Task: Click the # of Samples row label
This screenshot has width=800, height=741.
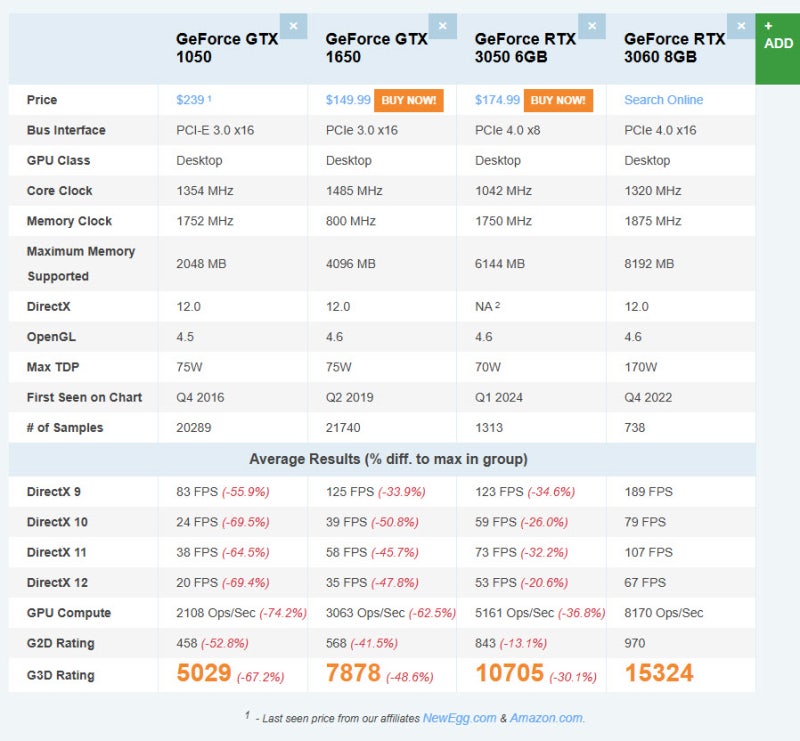Action: coord(65,428)
